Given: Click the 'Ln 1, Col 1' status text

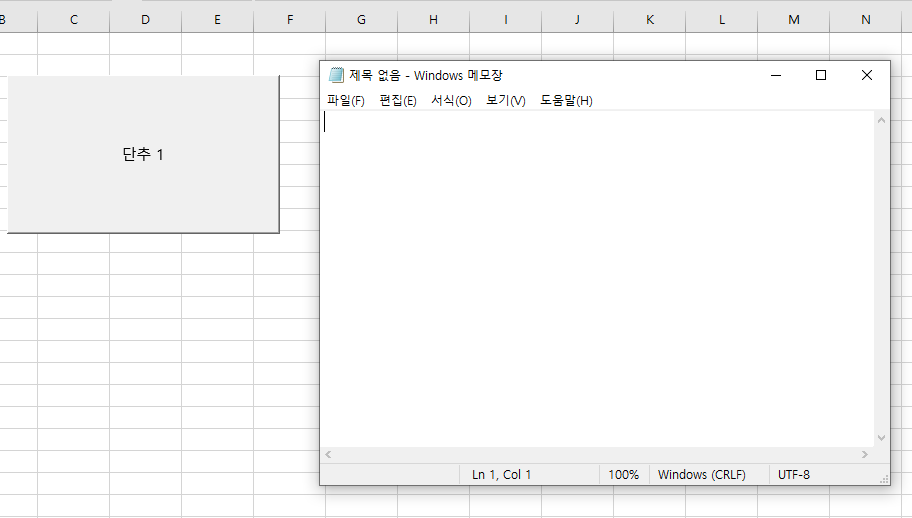Looking at the screenshot, I should pos(501,474).
